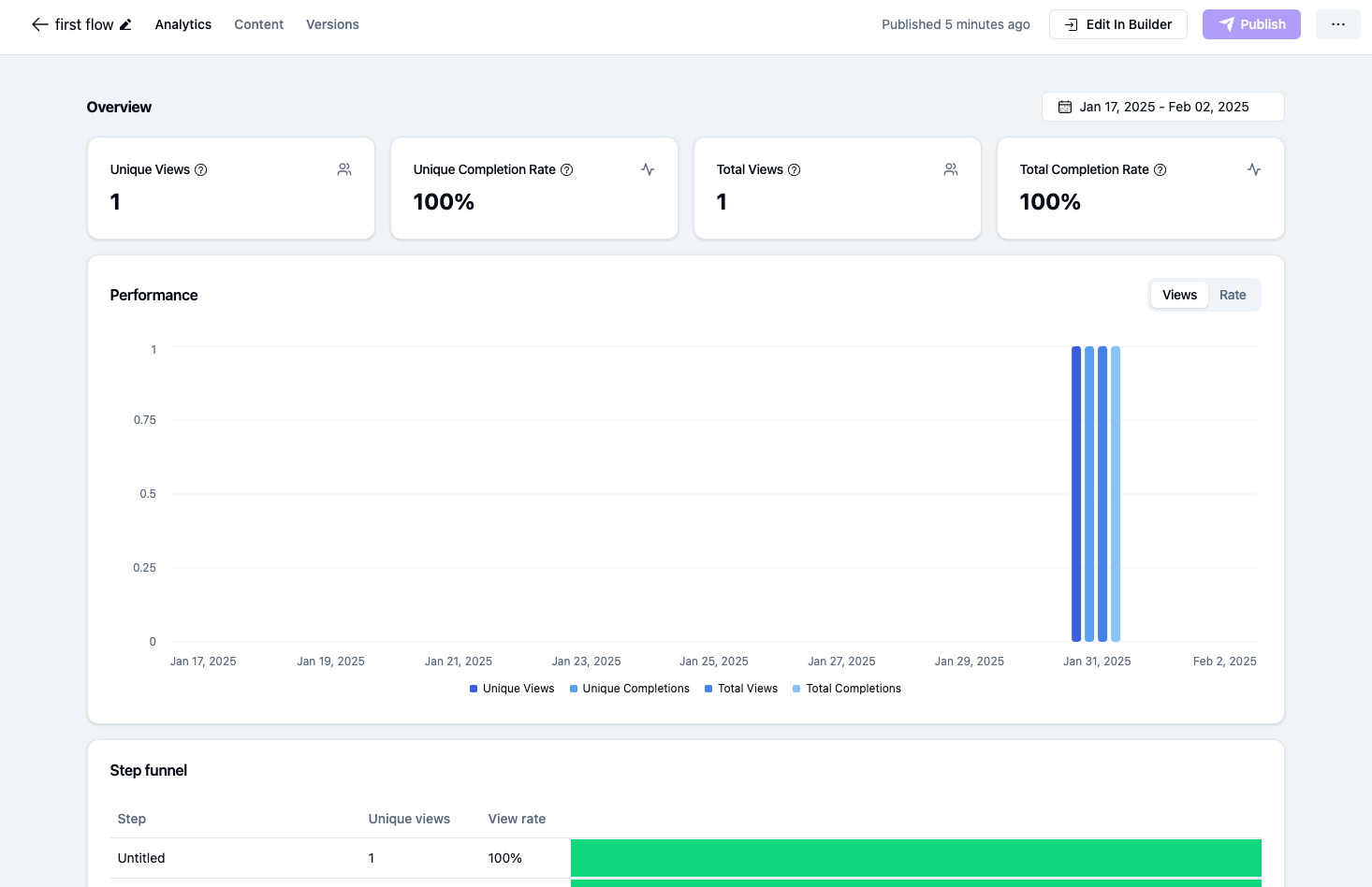Viewport: 1372px width, 887px height.
Task: Click the Untitled step row name
Action: (x=141, y=858)
